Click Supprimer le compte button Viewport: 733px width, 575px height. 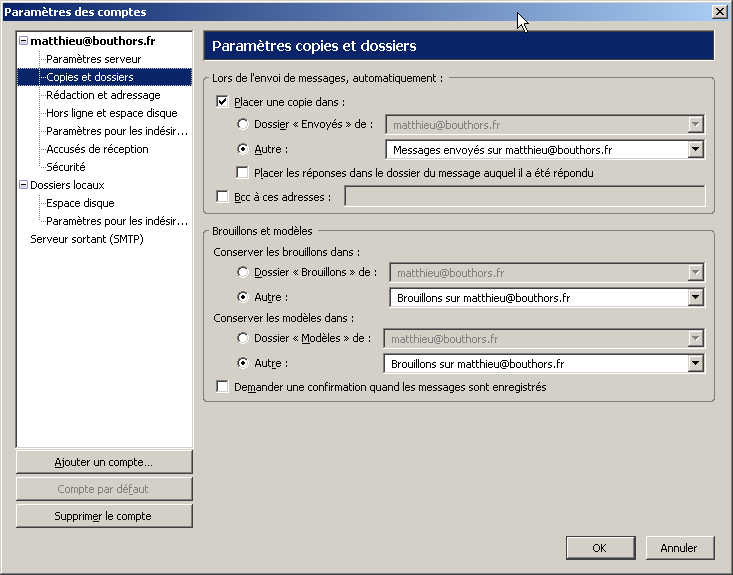[104, 516]
